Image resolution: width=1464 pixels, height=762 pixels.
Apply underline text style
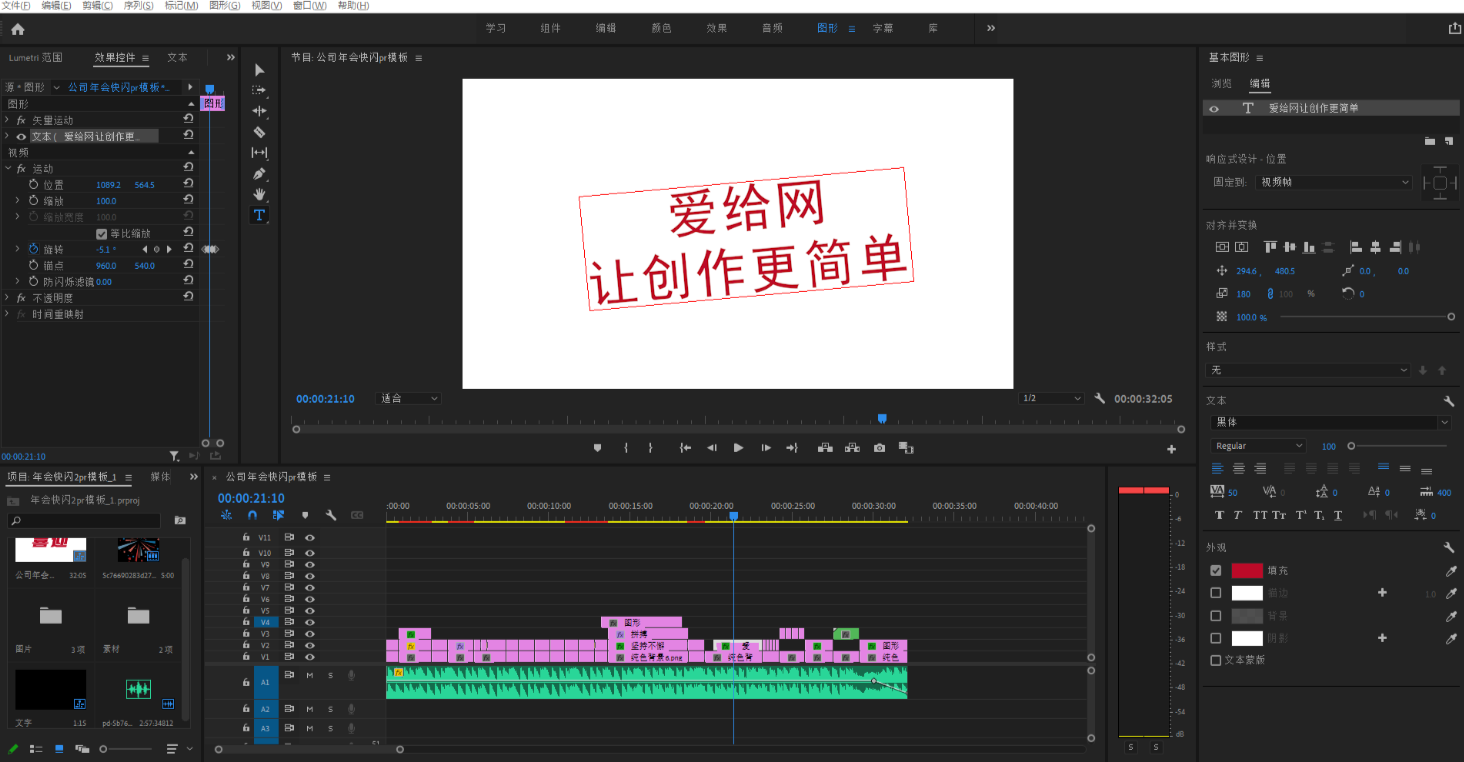tap(1338, 515)
